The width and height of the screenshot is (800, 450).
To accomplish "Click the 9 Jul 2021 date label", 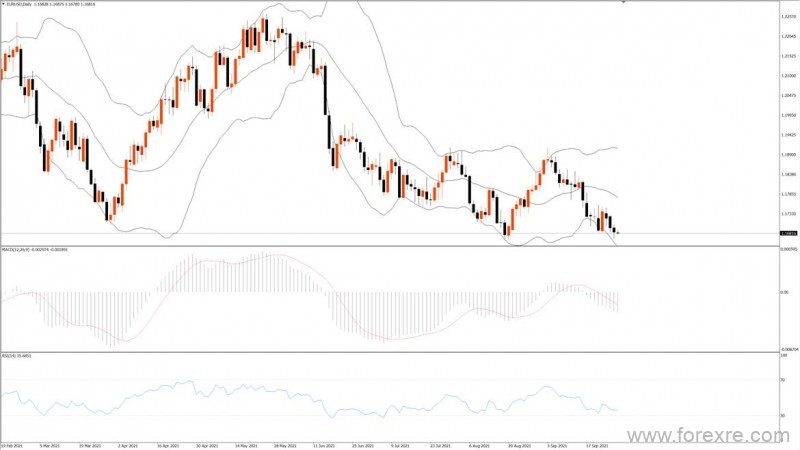I will click(400, 446).
